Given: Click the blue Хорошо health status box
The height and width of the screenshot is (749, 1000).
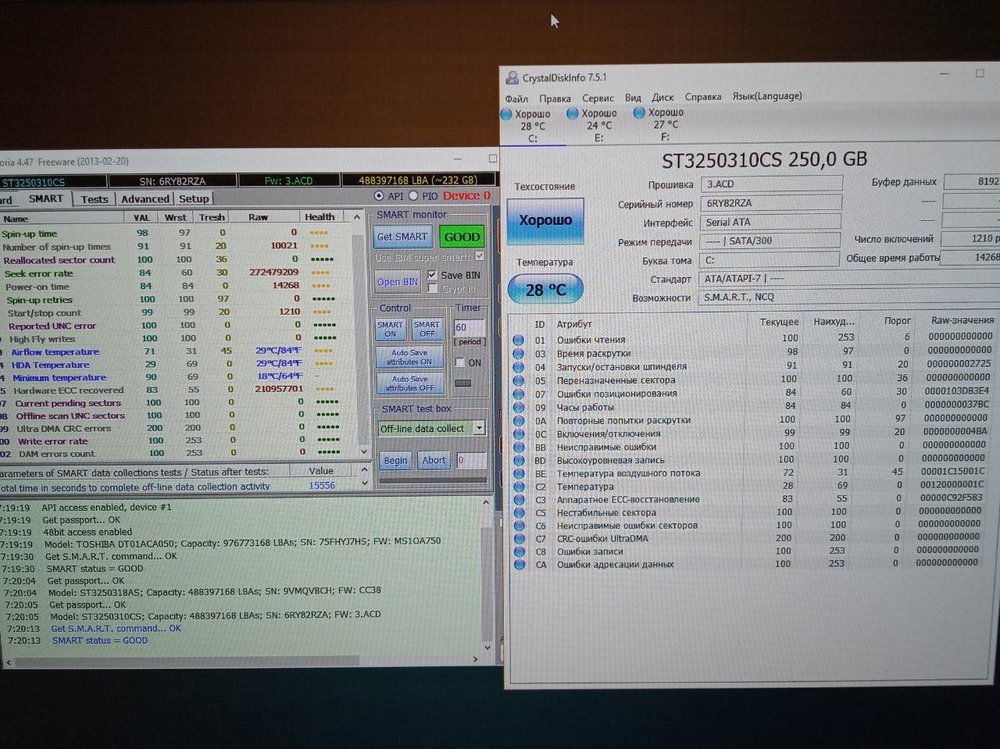Looking at the screenshot, I should pos(545,220).
